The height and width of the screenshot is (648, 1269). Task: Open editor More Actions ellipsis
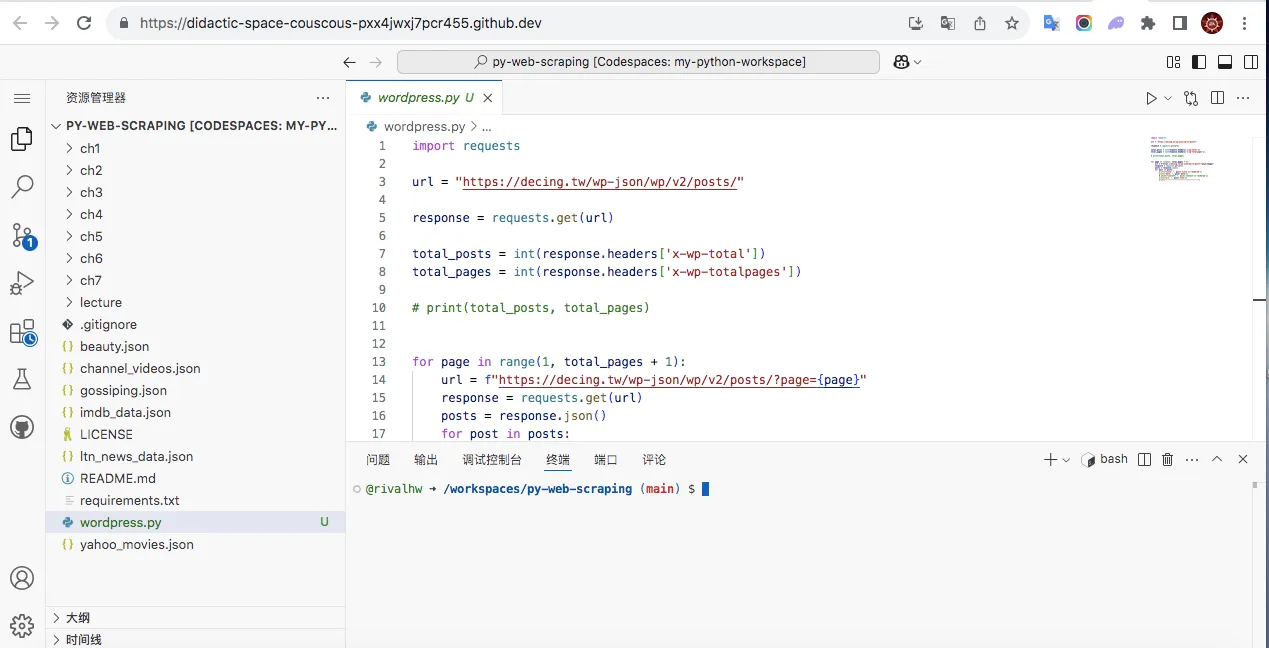click(x=1243, y=98)
